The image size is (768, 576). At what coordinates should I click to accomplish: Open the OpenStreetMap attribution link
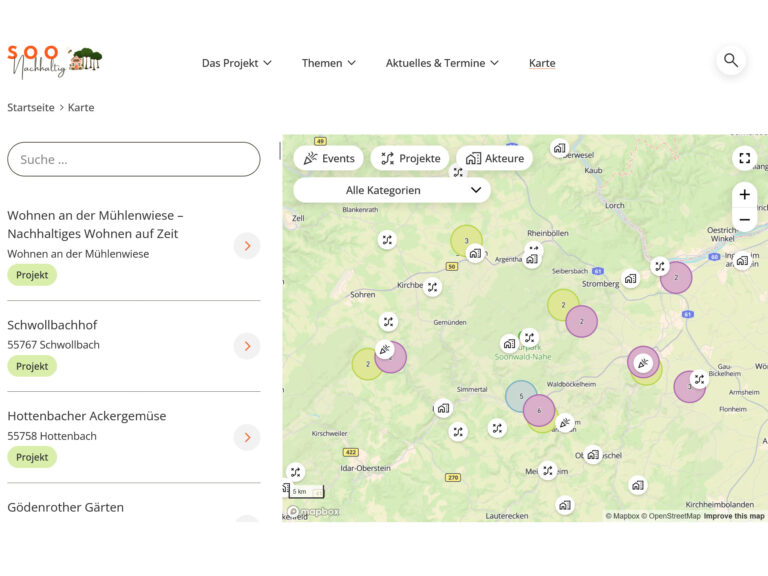[x=671, y=516]
